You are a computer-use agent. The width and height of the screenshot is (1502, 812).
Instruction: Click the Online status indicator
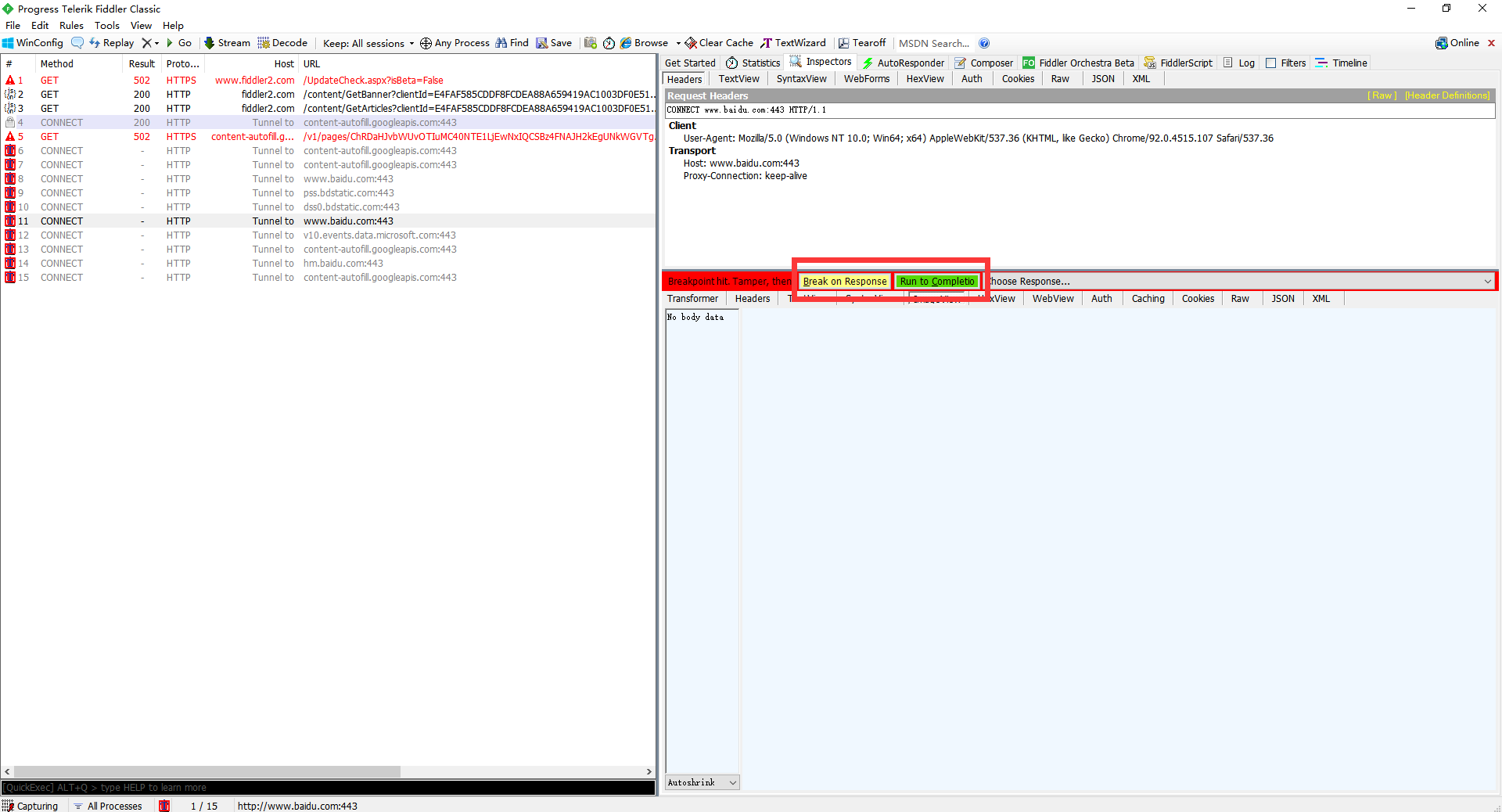point(1457,43)
